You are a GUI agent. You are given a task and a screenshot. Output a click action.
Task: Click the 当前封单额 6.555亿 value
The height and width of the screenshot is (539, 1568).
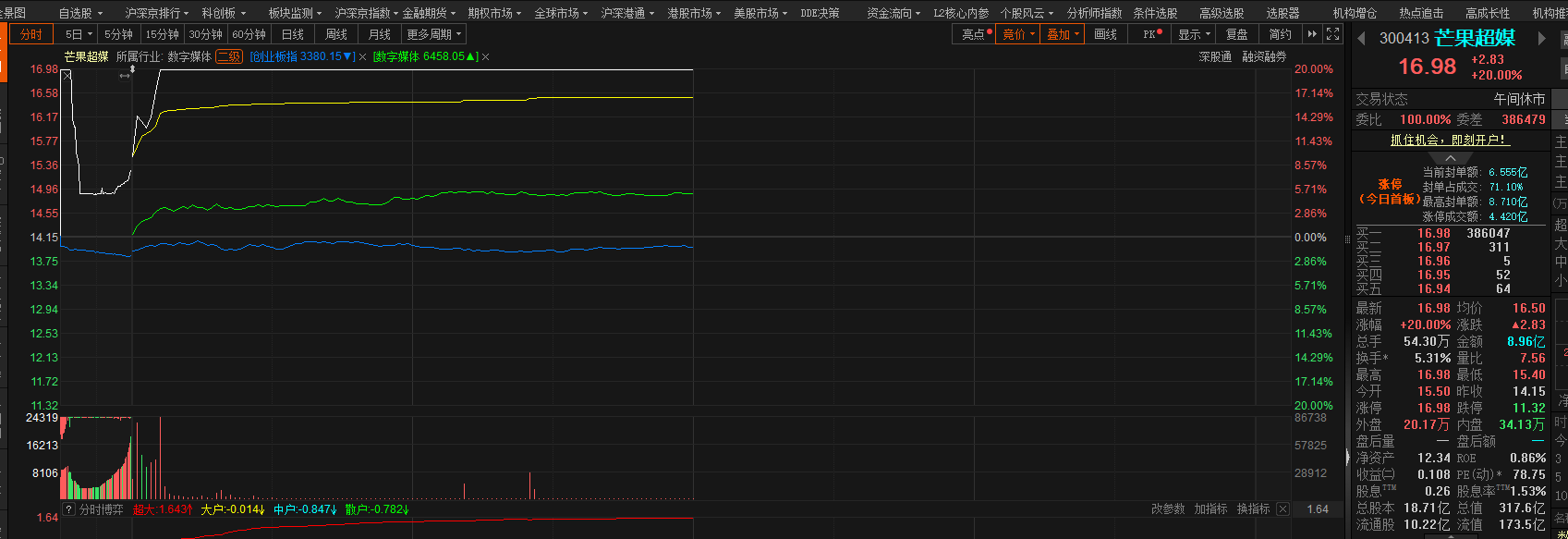pyautogui.click(x=1508, y=172)
